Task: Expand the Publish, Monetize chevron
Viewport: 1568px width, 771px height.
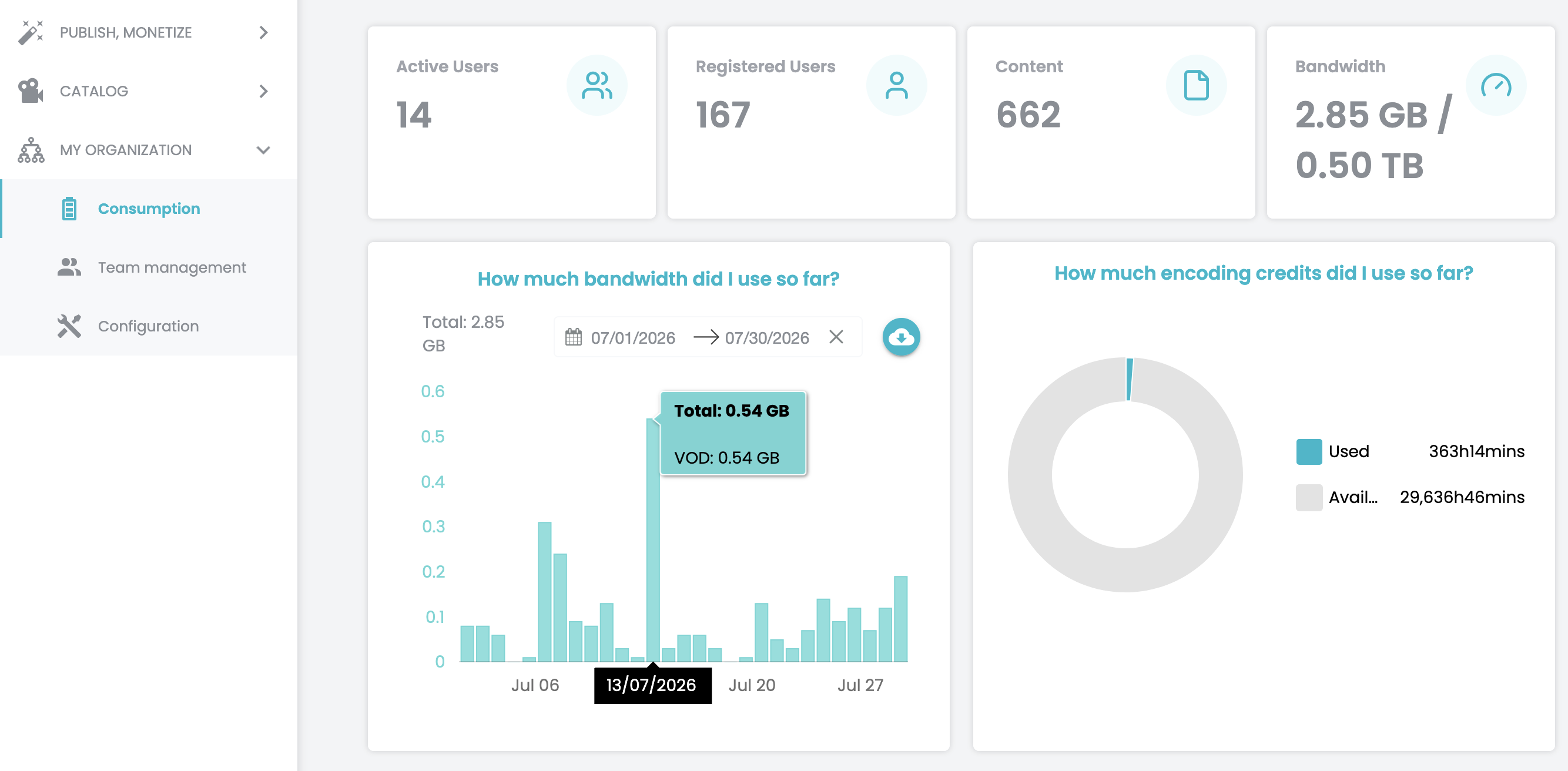Action: coord(263,32)
